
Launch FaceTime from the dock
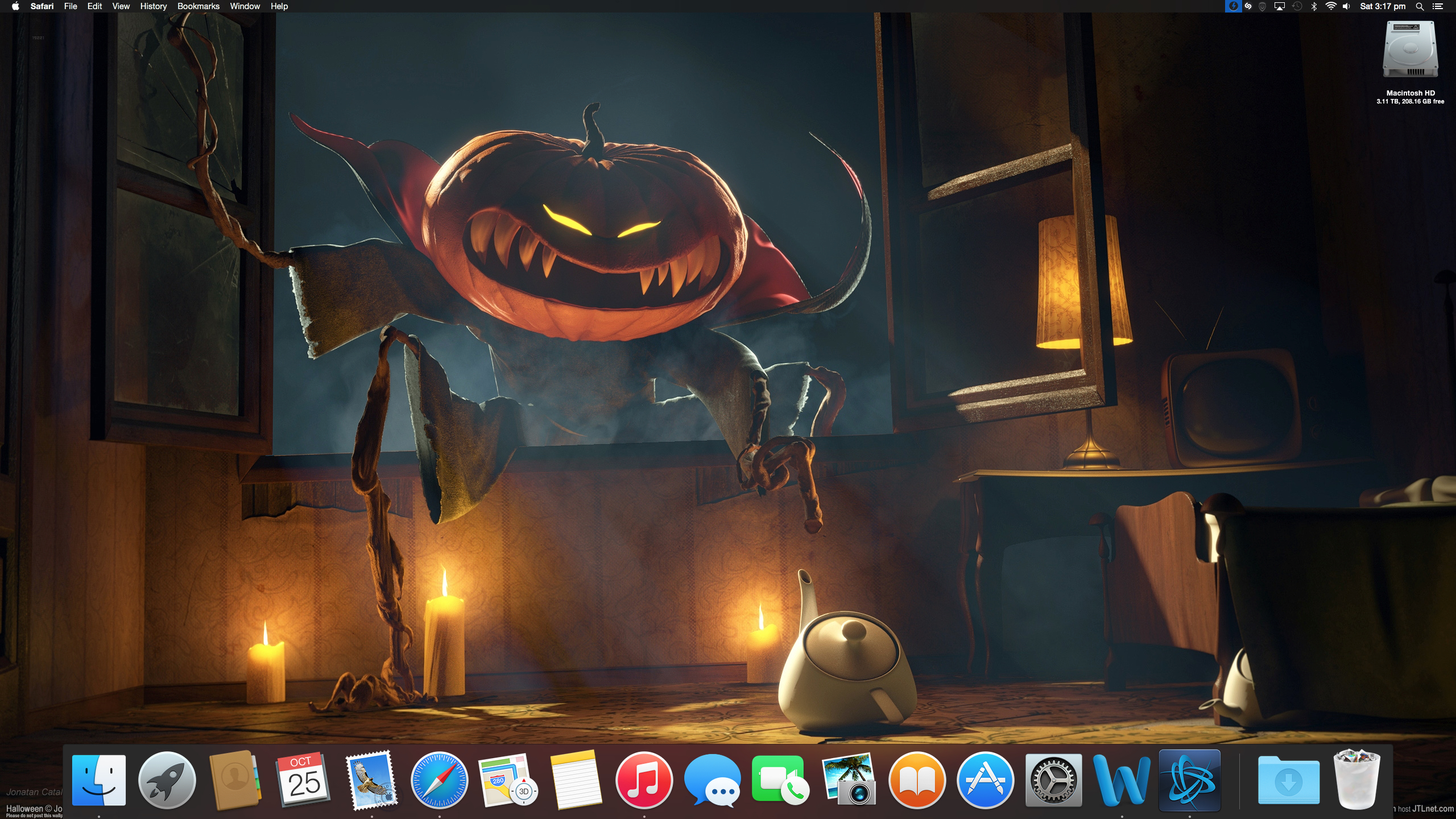coord(780,780)
